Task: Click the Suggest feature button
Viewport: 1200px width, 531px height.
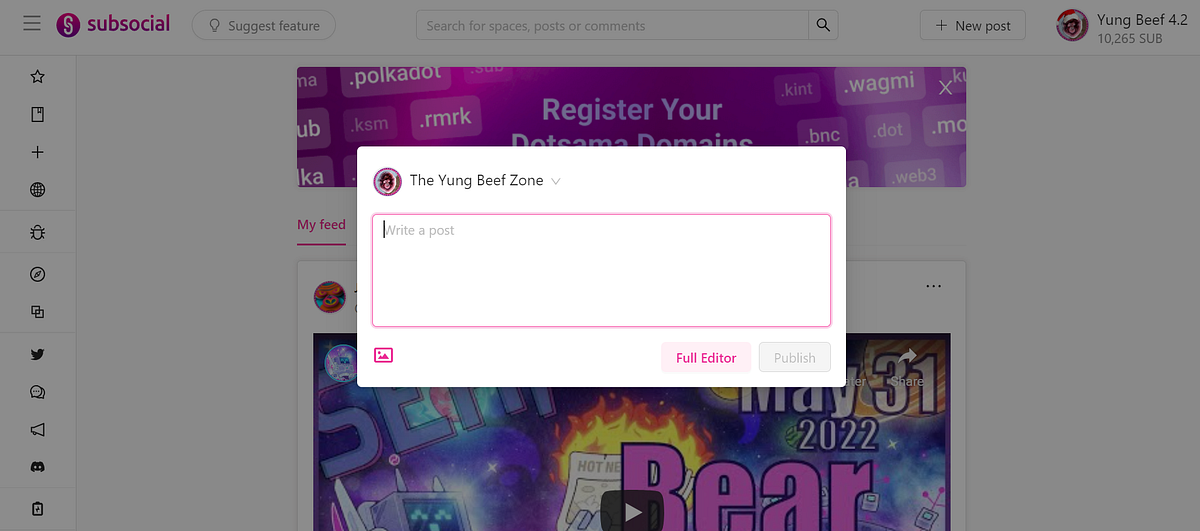Action: (x=263, y=25)
